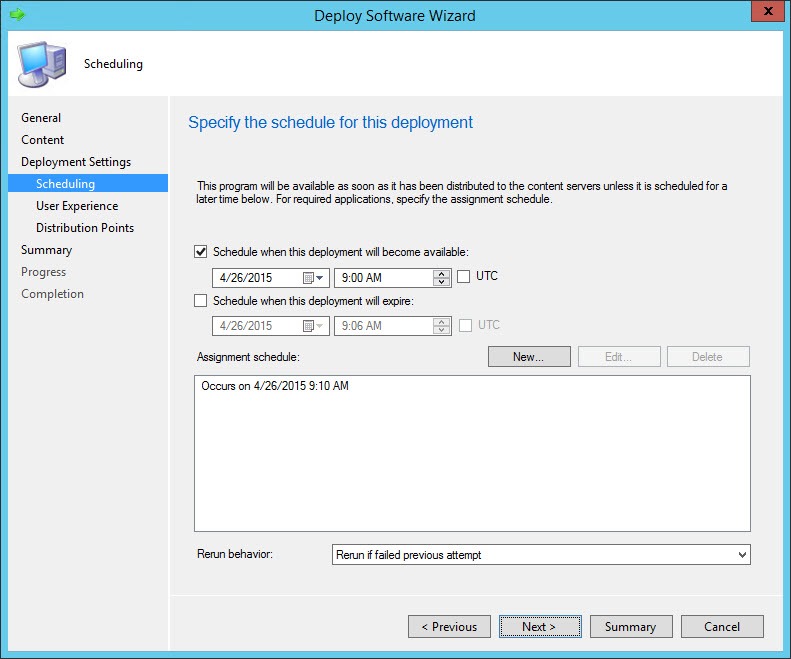Open the available date 4/26/2015 dropdown
Viewport: 791px width, 659px height.
pos(321,278)
